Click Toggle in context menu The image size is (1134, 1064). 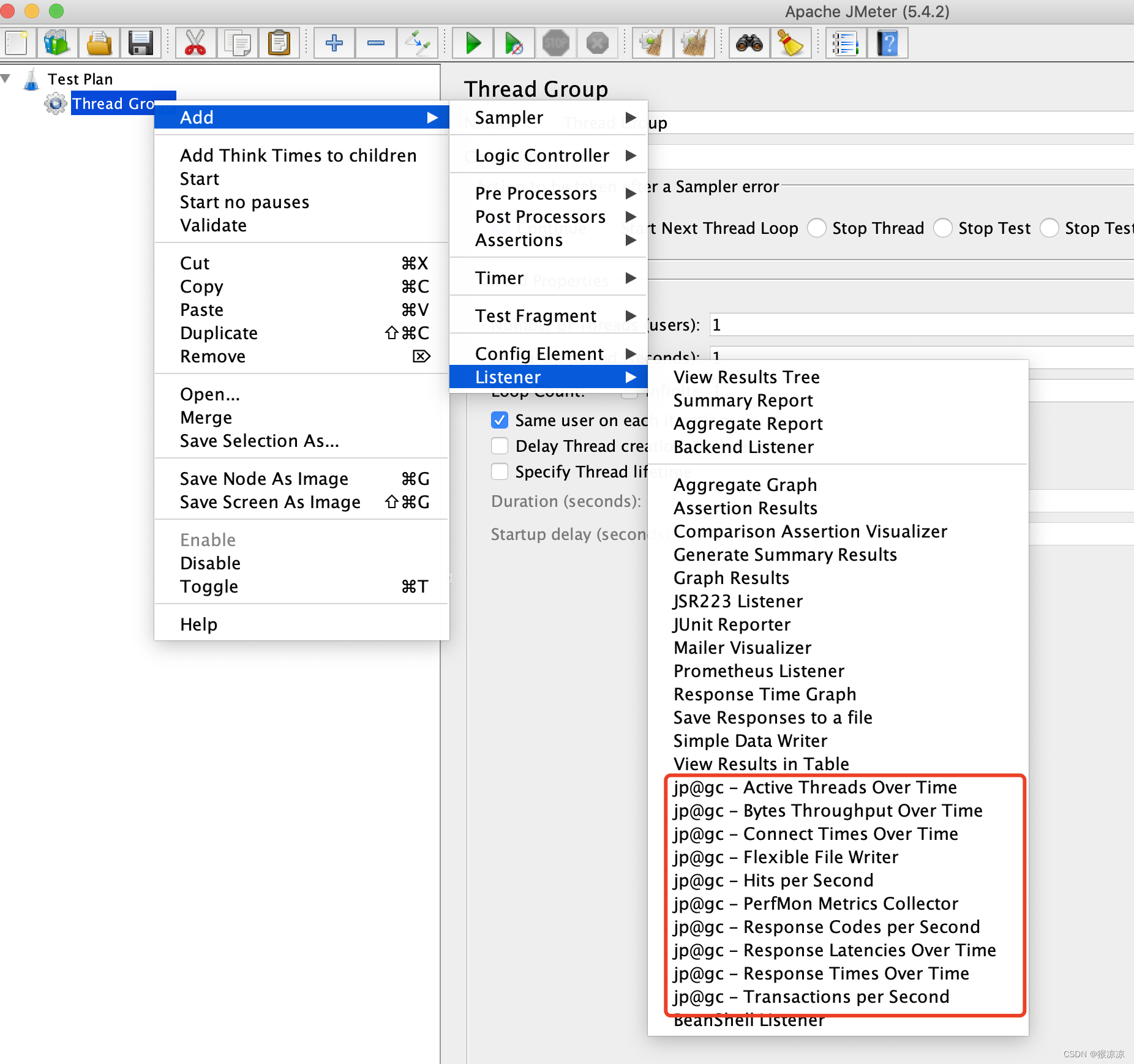(x=301, y=586)
